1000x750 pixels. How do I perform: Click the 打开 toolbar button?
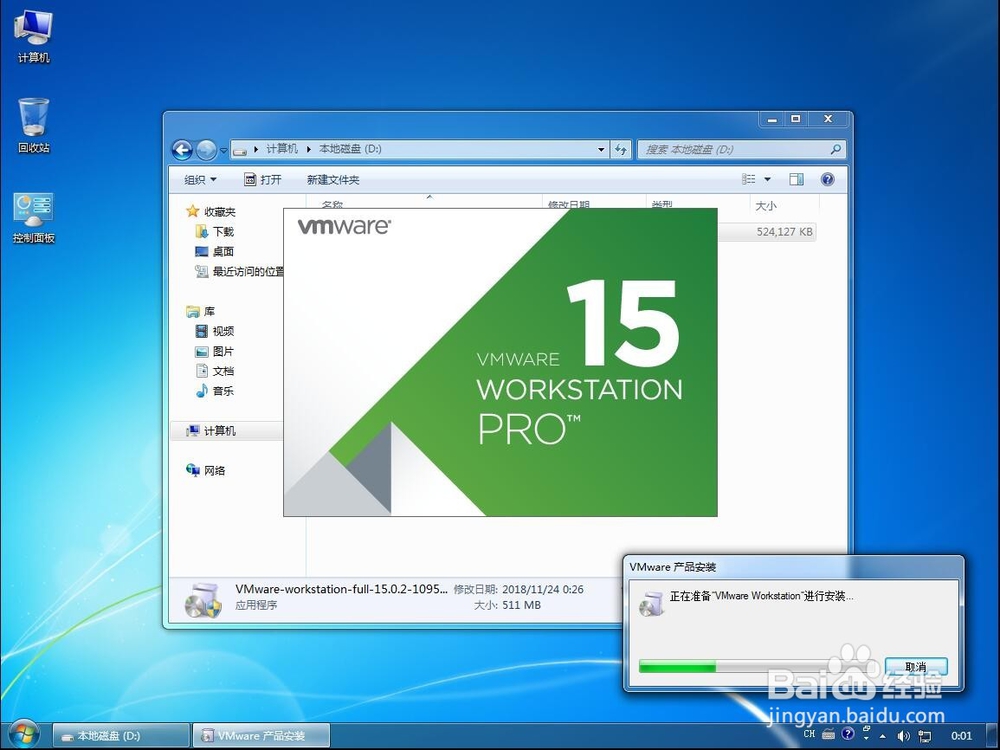coord(263,180)
